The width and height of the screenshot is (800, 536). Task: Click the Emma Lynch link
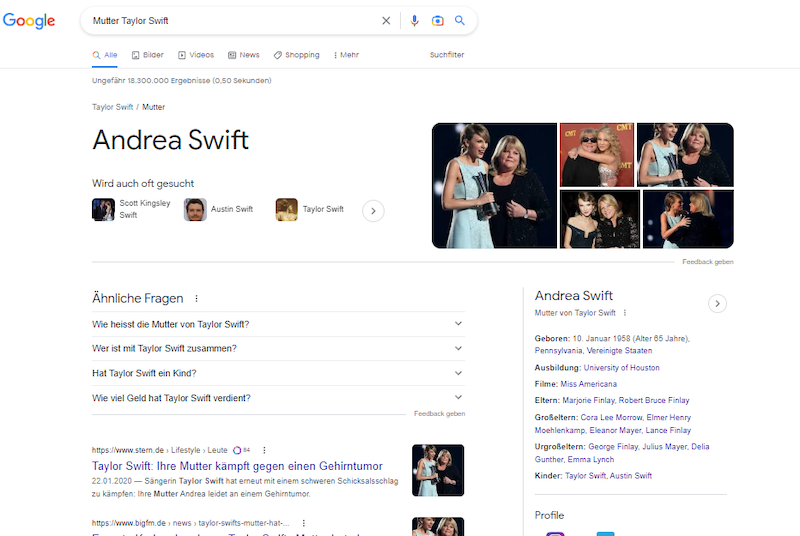[x=591, y=459]
